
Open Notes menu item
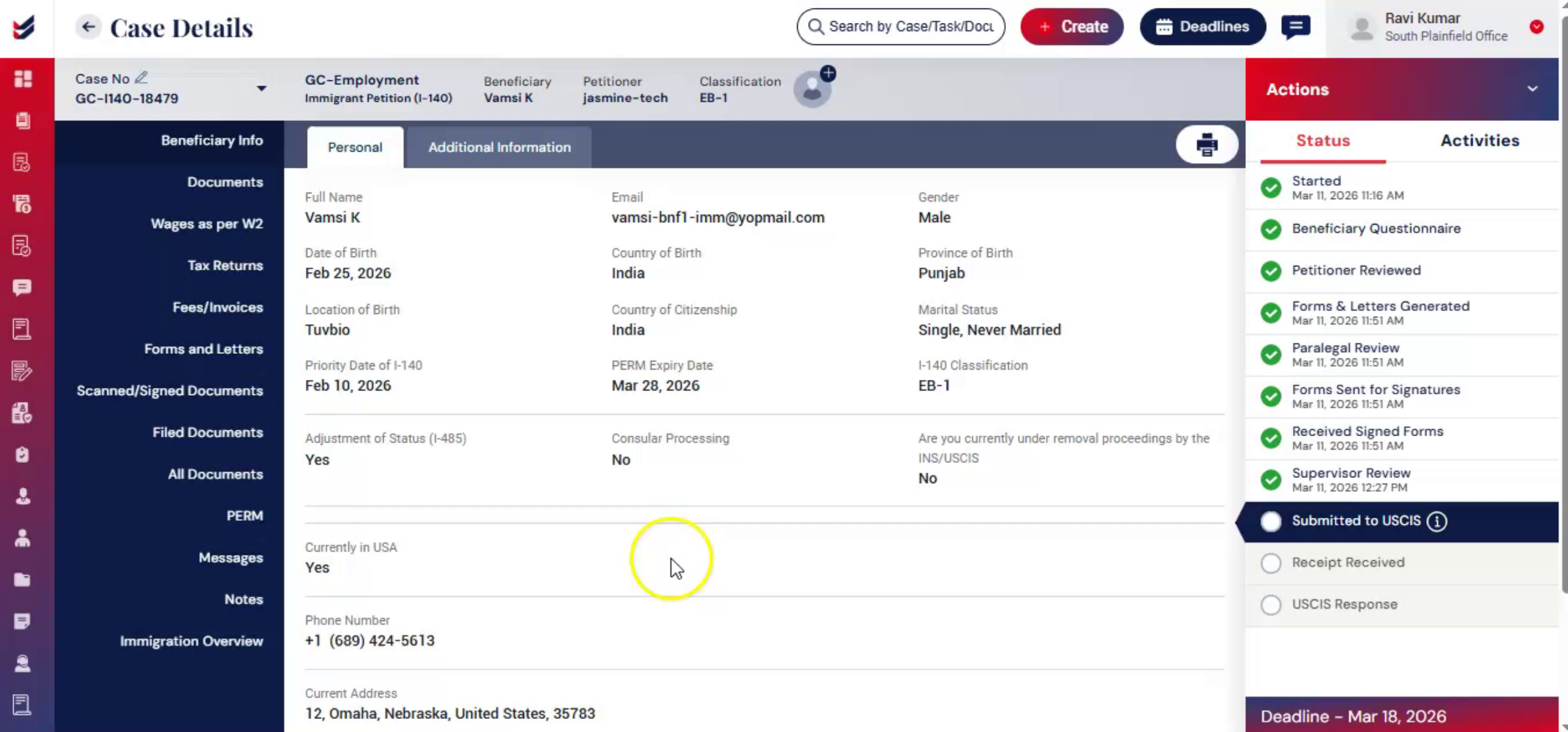[244, 599]
